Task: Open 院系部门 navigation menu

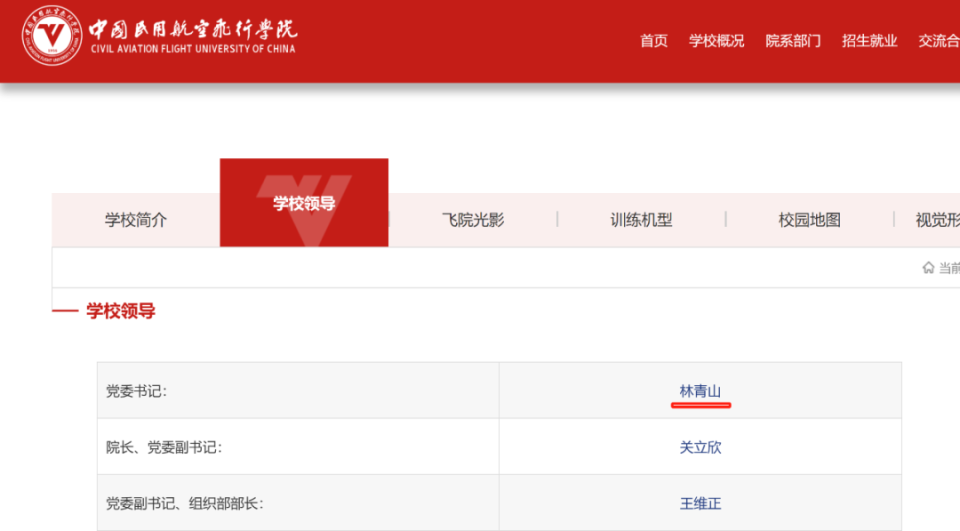Action: 793,41
